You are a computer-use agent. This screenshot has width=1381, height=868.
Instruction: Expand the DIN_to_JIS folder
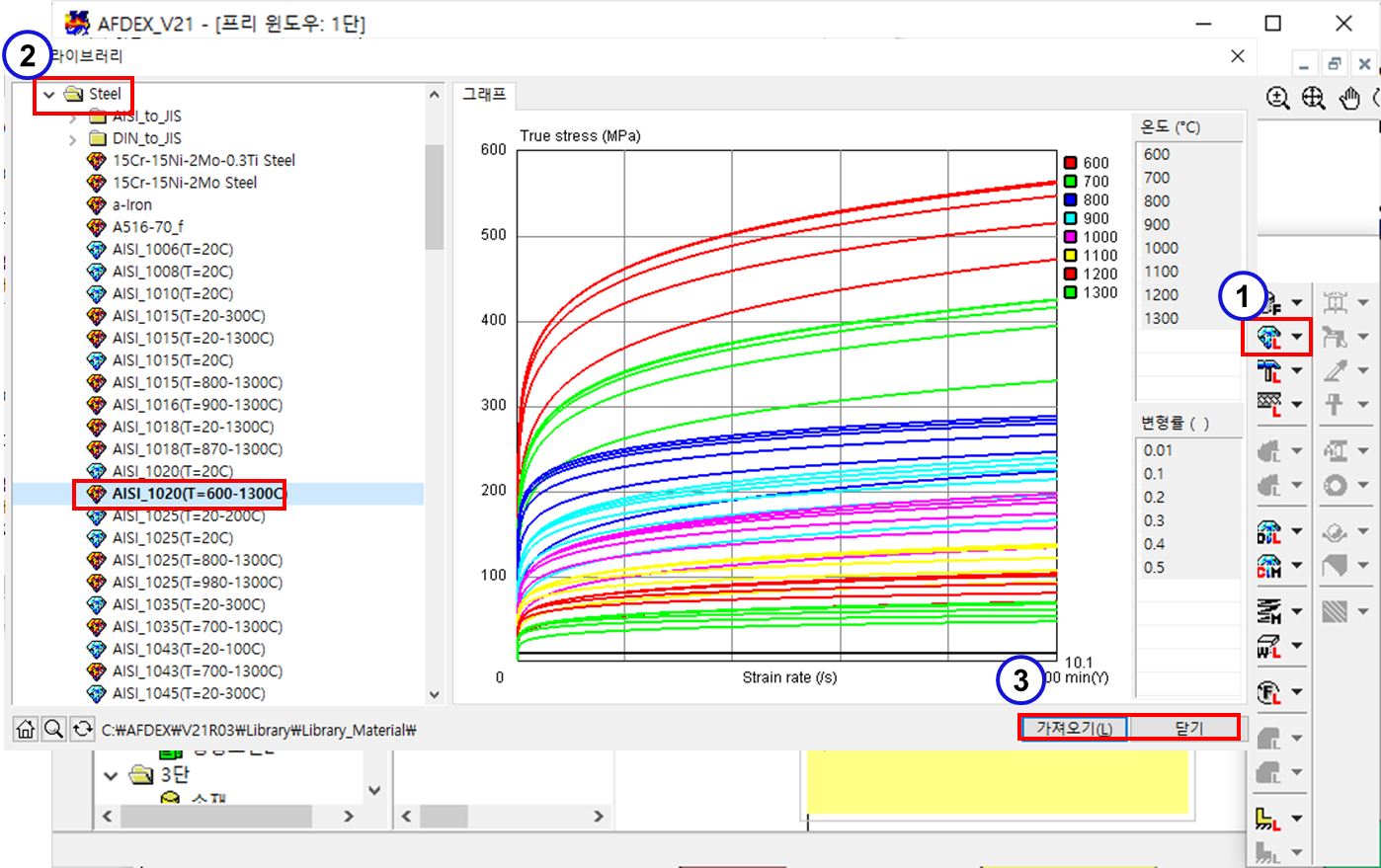pyautogui.click(x=73, y=139)
